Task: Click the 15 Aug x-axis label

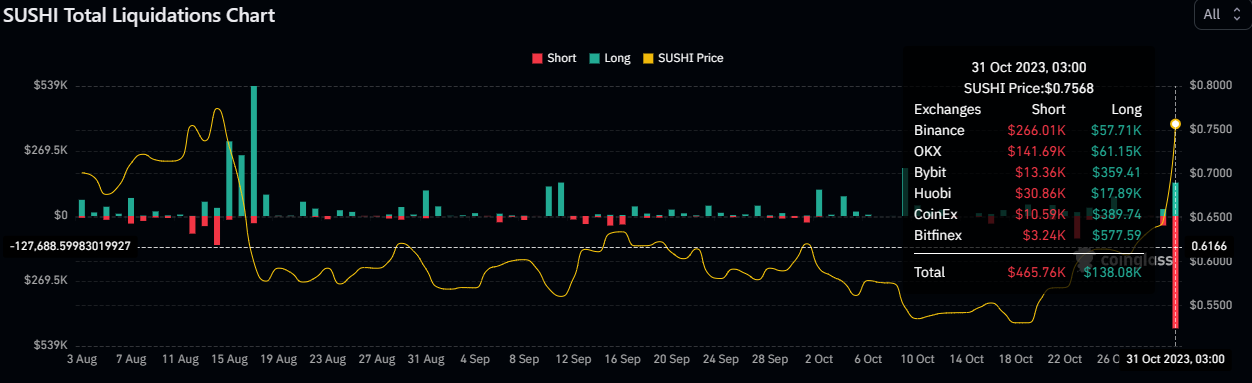Action: pyautogui.click(x=229, y=358)
